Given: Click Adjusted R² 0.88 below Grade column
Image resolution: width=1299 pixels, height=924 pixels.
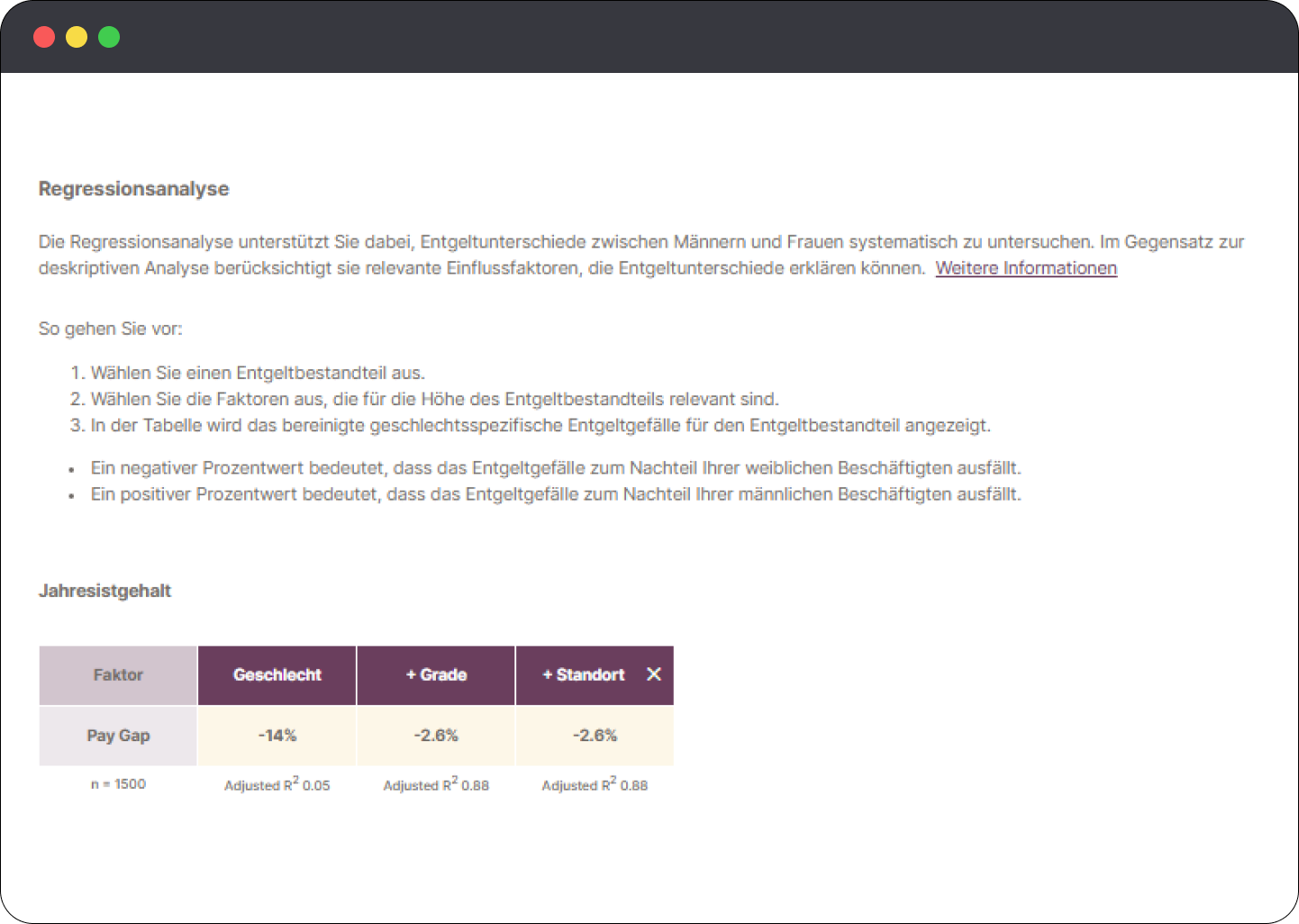Looking at the screenshot, I should (436, 785).
